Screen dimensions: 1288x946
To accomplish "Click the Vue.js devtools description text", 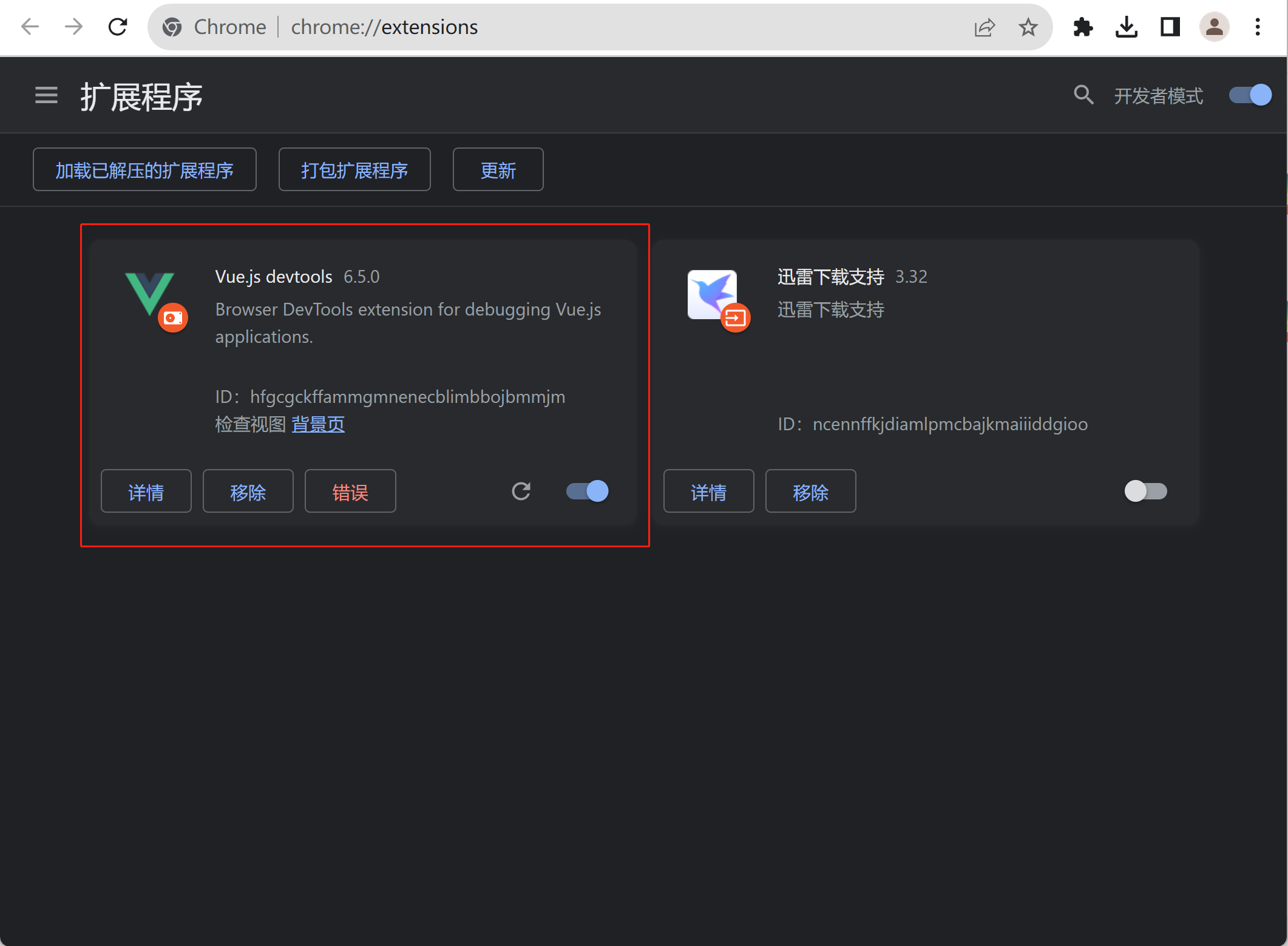I will (x=408, y=323).
